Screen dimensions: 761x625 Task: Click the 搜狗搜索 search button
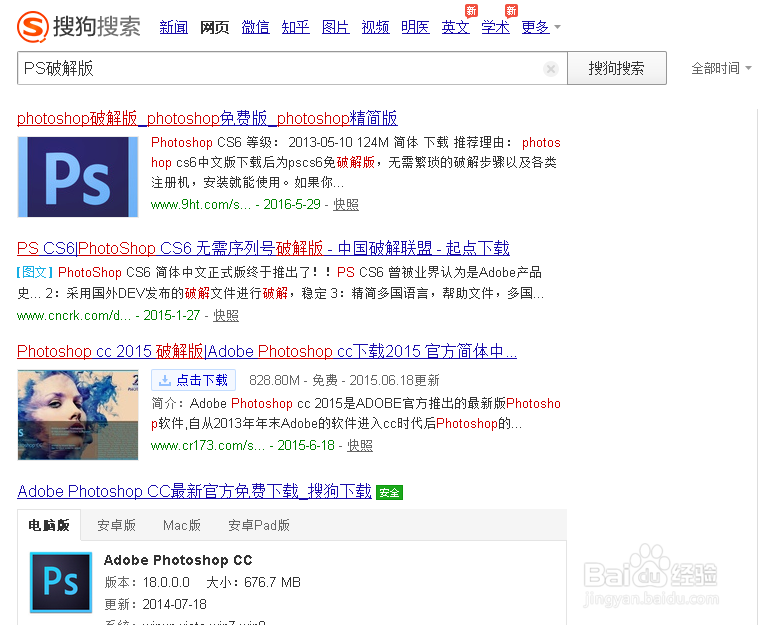coord(617,68)
